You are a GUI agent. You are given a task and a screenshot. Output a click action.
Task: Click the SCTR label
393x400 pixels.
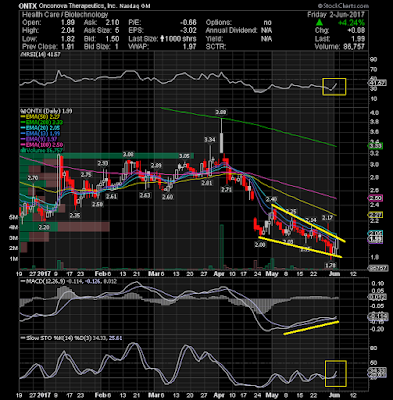pos(216,47)
